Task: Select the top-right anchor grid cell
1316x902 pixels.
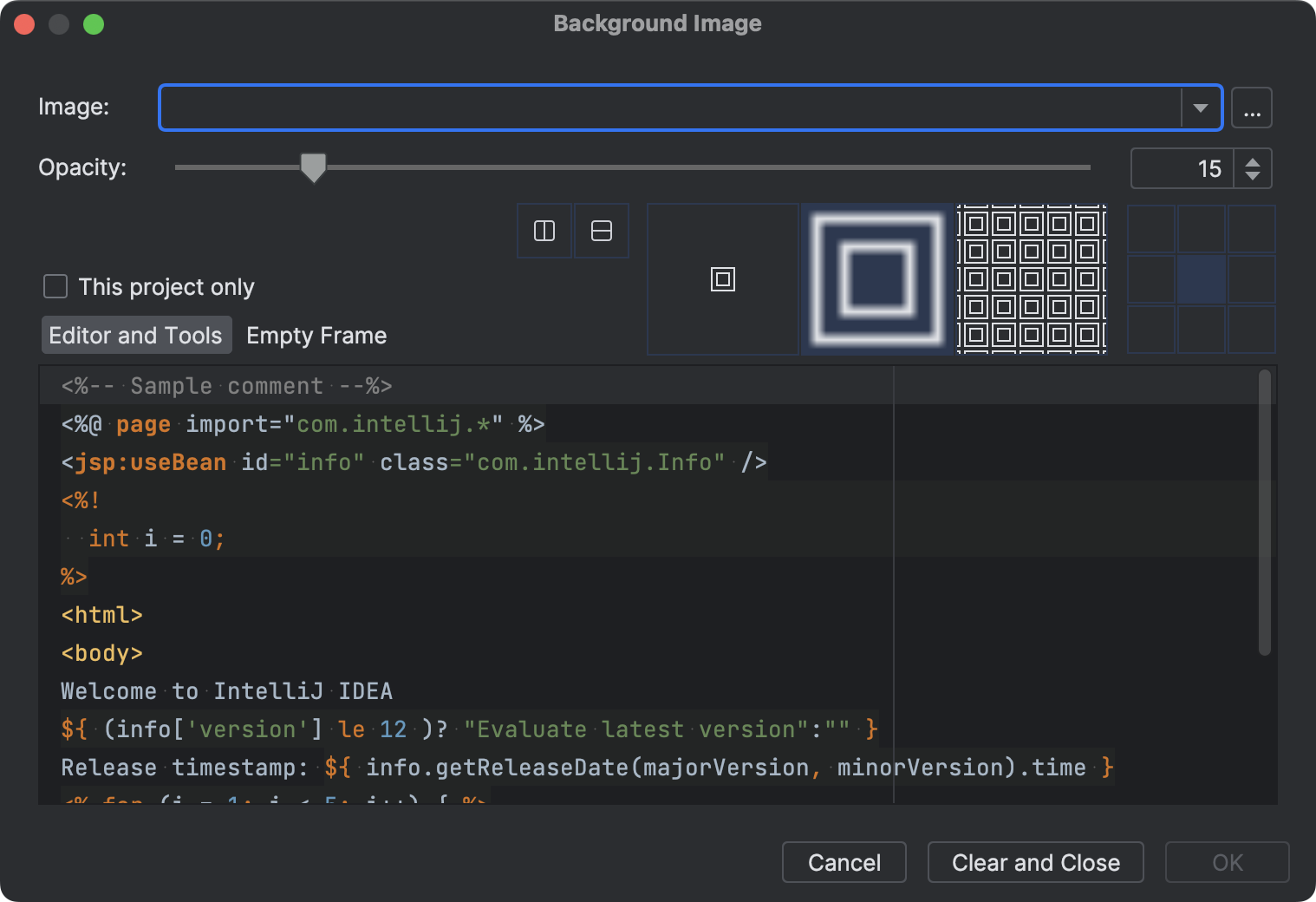Action: point(1251,230)
